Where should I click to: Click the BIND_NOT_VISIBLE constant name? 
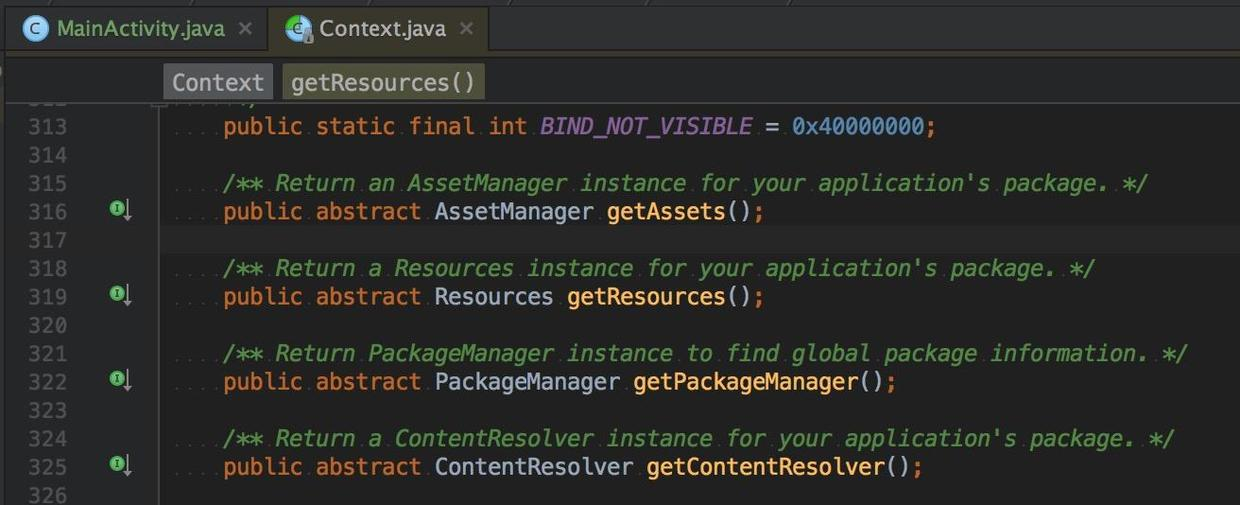(645, 127)
